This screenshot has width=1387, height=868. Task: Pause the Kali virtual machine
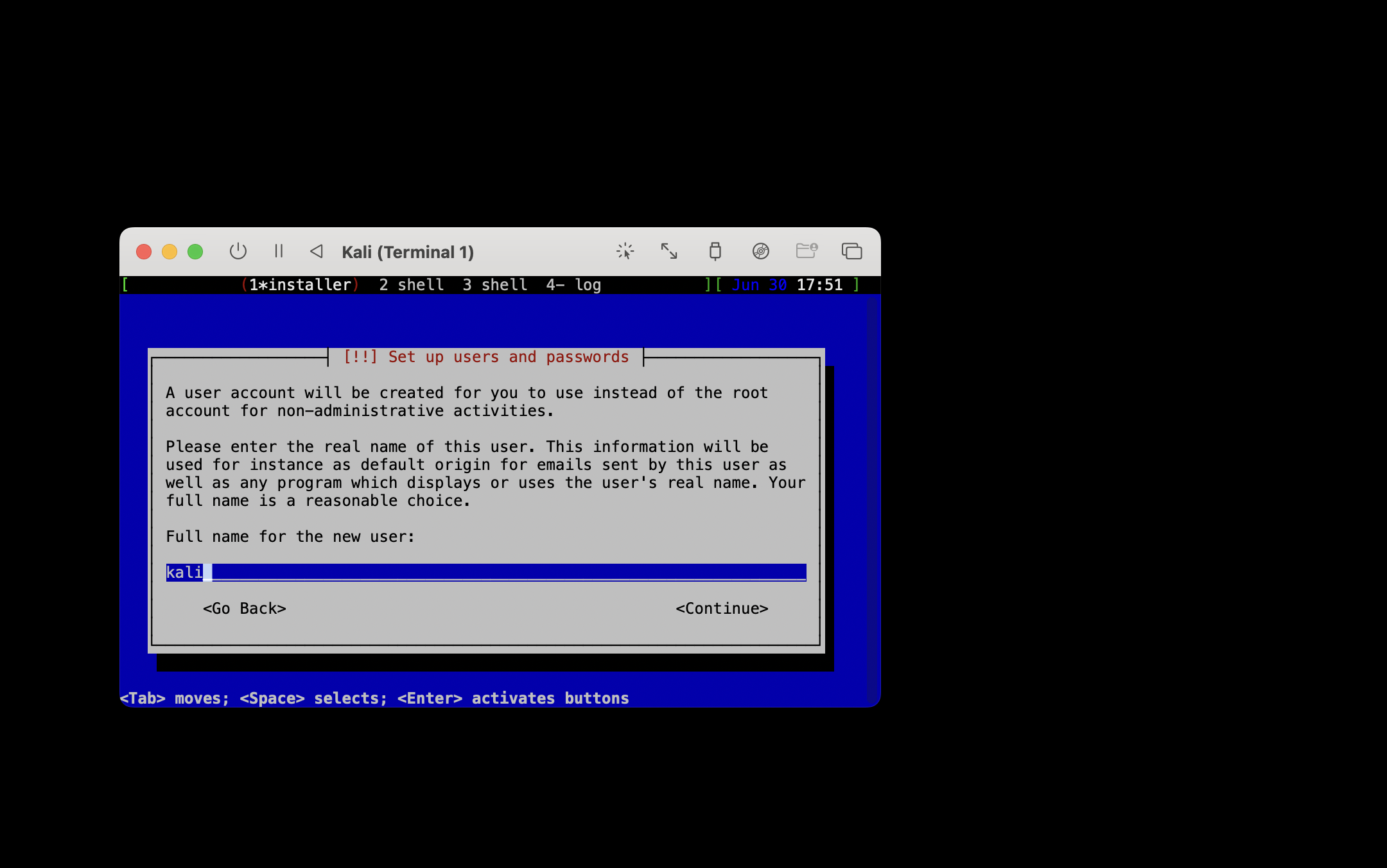(x=279, y=251)
